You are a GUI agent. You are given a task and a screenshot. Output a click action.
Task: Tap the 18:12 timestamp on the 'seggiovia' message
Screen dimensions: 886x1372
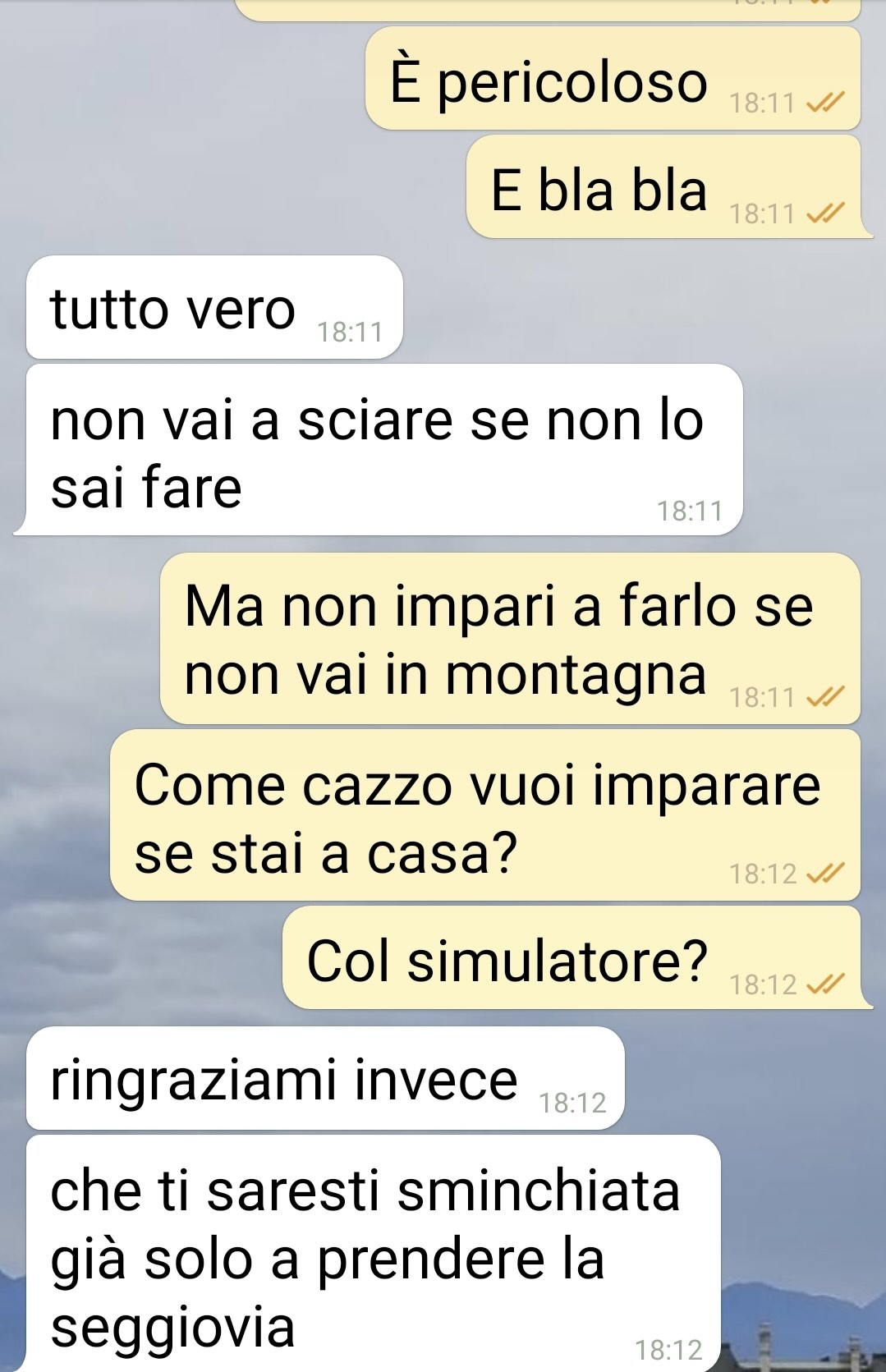[x=668, y=1350]
